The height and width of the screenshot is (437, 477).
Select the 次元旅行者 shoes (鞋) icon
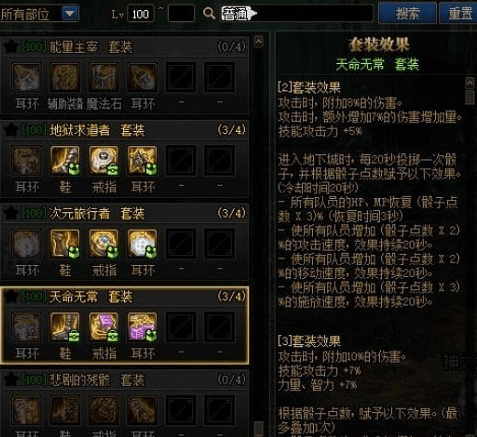coord(65,244)
